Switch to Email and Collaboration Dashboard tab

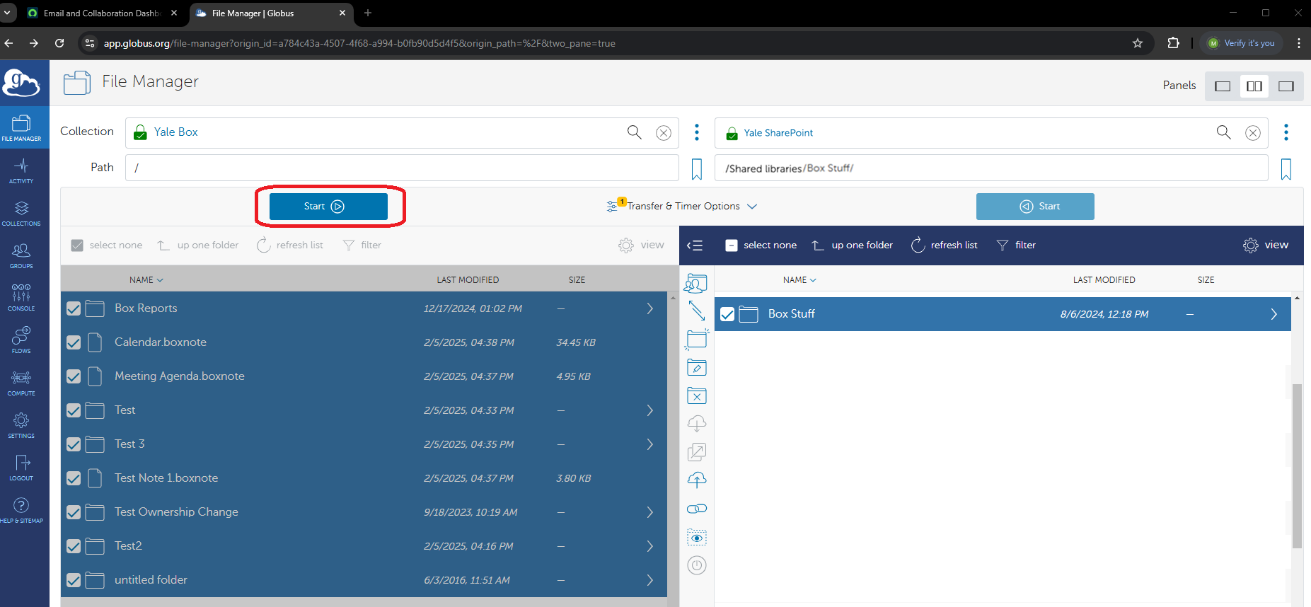100,13
